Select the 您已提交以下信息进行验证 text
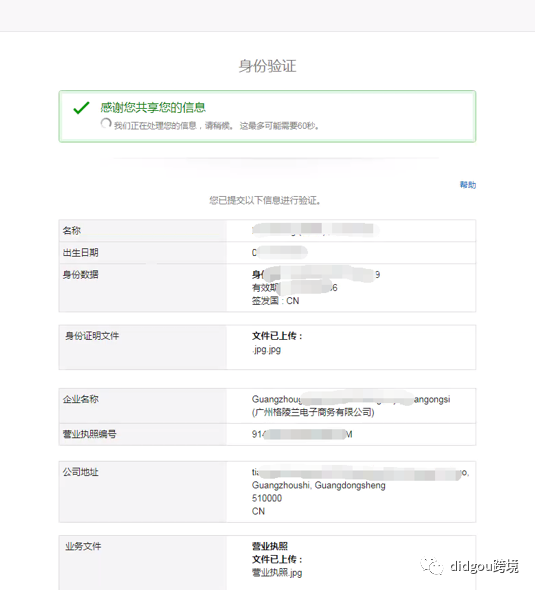 (265, 200)
